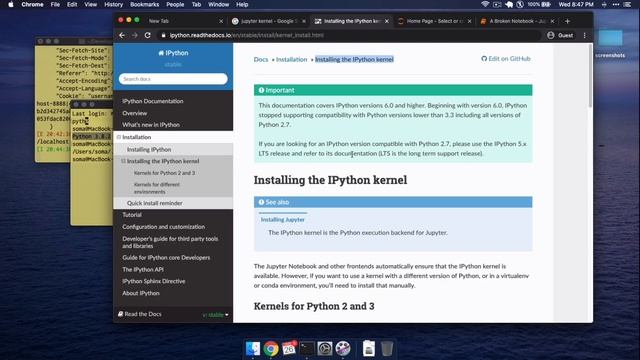Go forward in Chrome history
The image size is (640, 360).
tap(135, 36)
